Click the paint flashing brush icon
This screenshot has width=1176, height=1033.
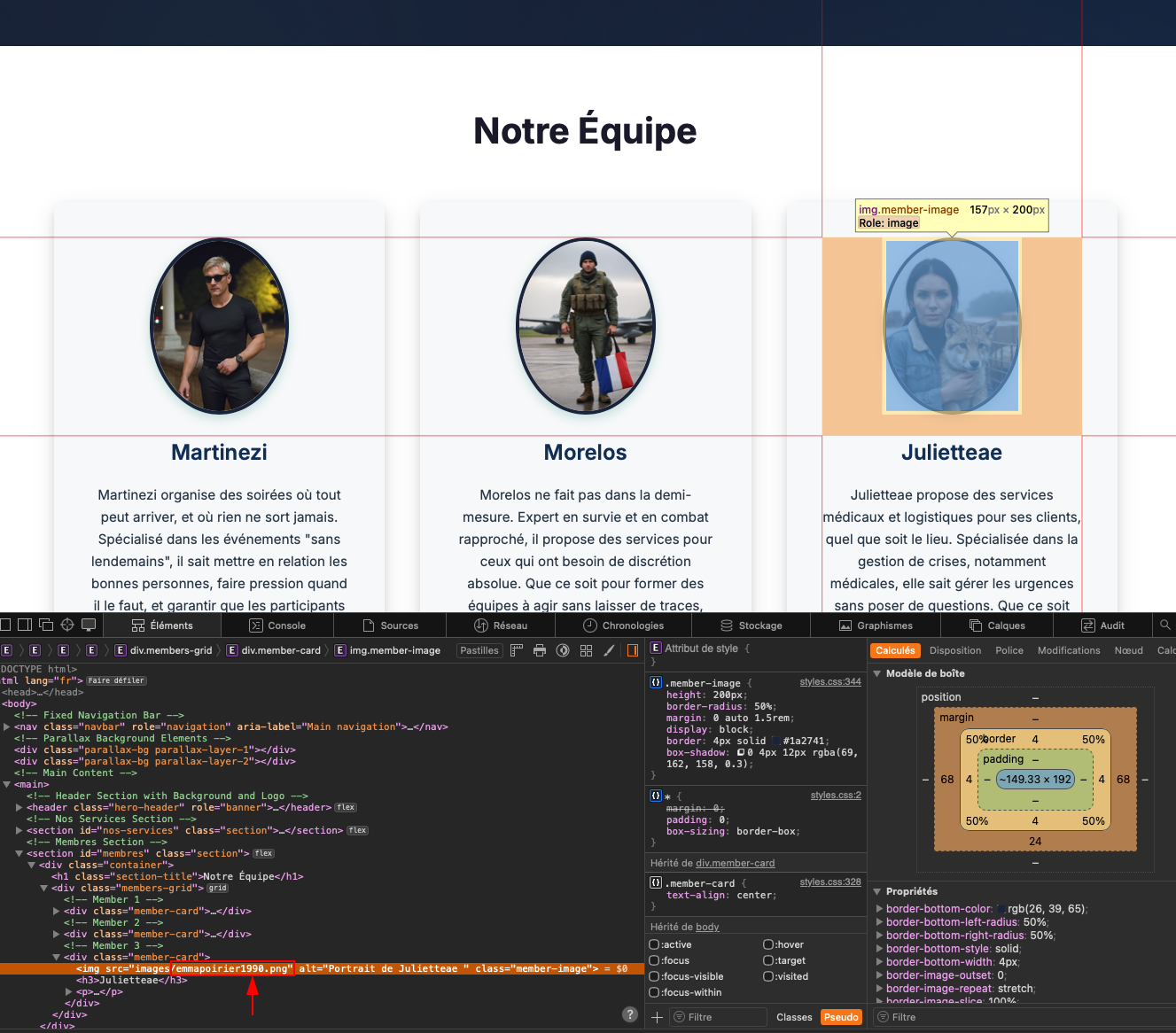click(x=609, y=650)
